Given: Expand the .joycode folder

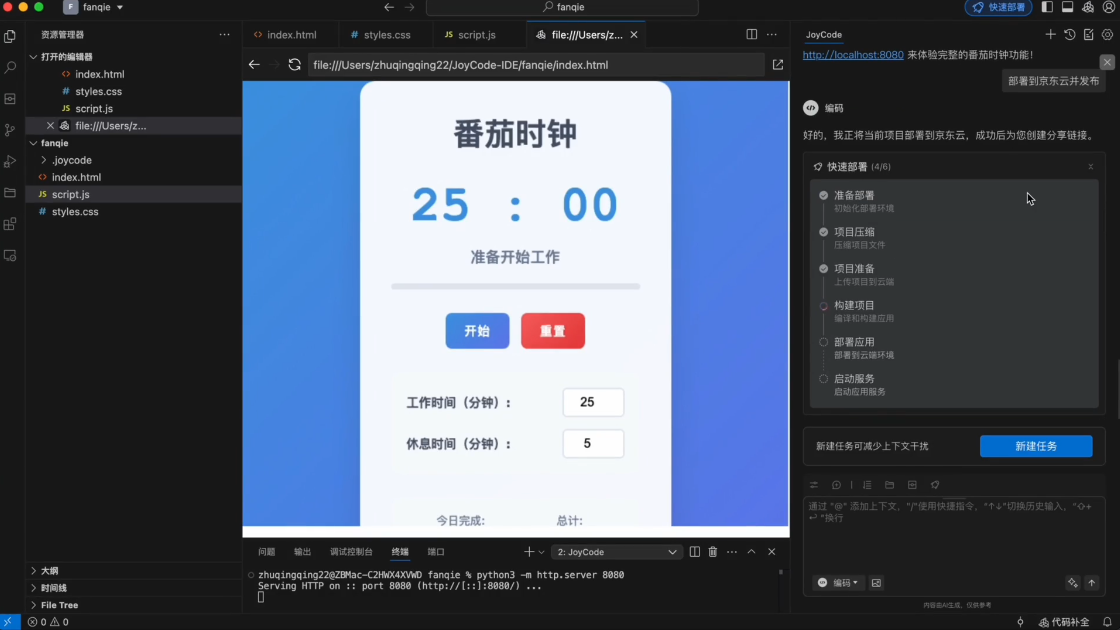Looking at the screenshot, I should pyautogui.click(x=44, y=160).
